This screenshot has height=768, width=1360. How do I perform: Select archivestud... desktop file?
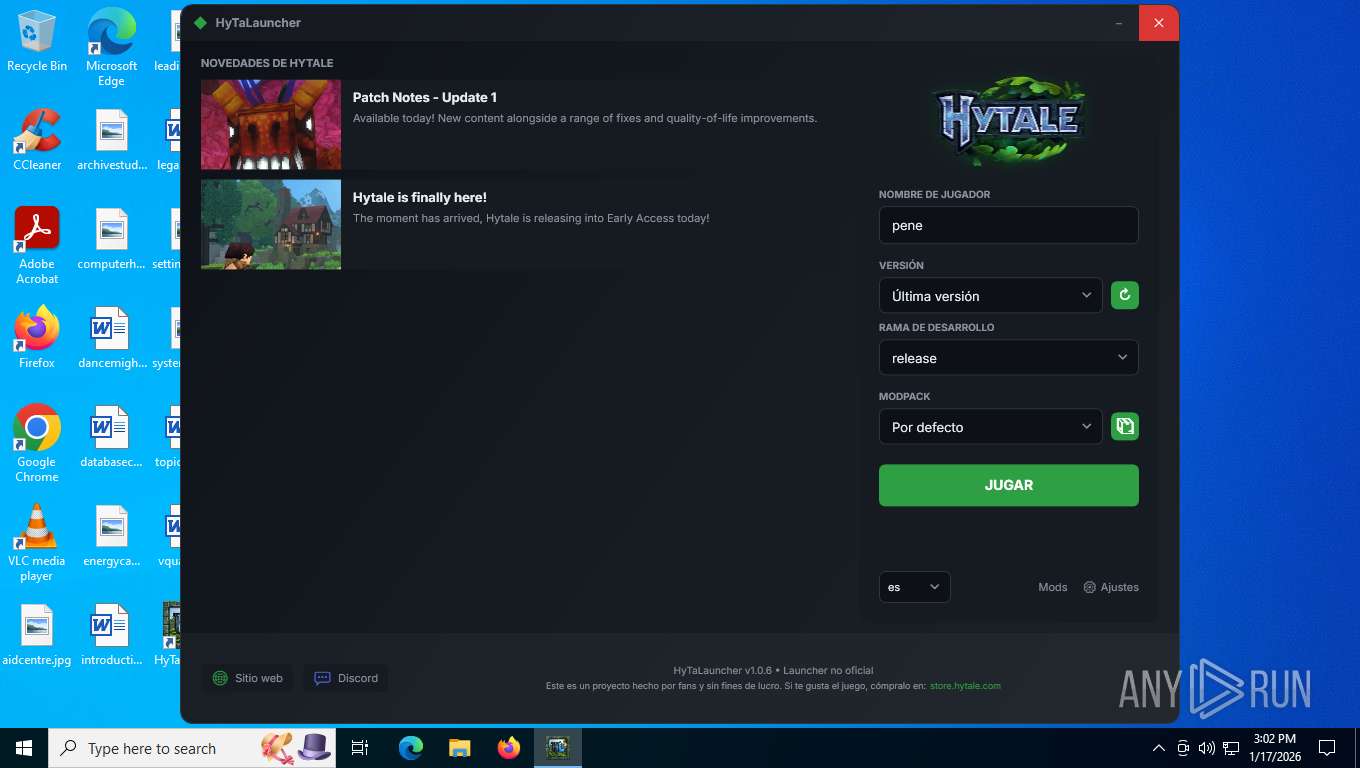pos(111,140)
